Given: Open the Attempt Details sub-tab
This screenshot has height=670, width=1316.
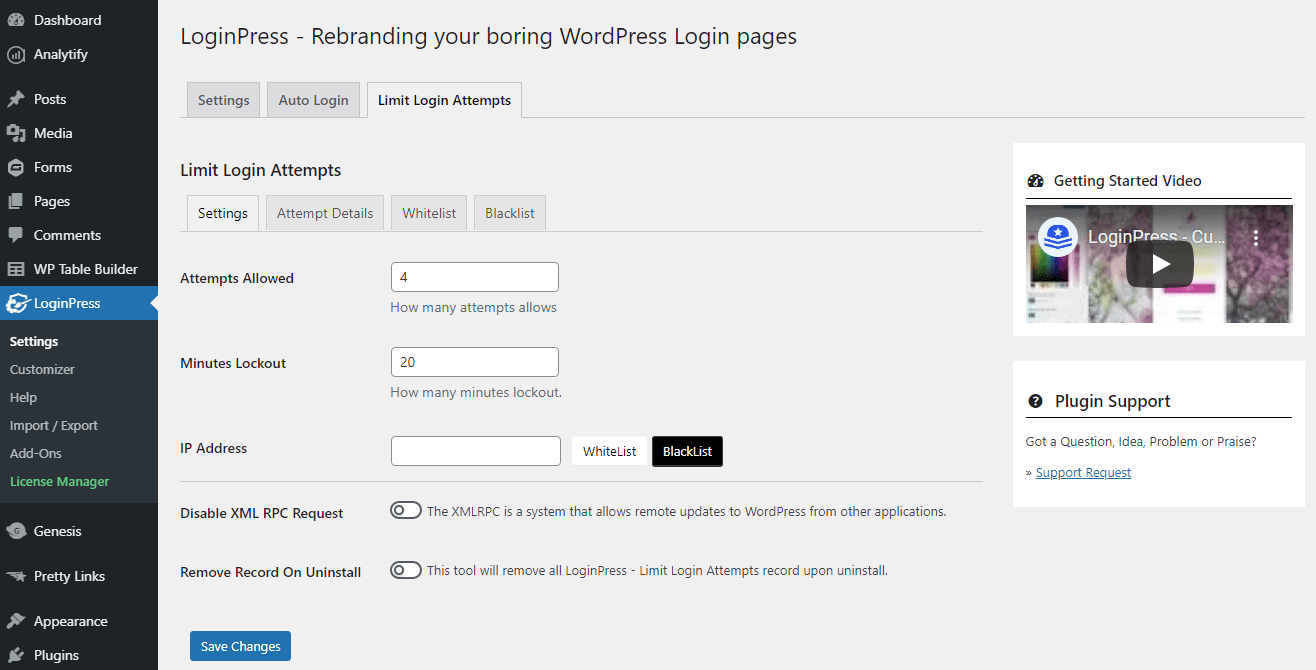Looking at the screenshot, I should 325,213.
